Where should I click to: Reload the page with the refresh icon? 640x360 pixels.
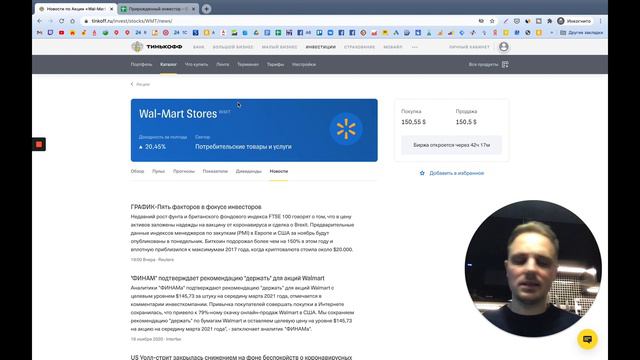62,21
